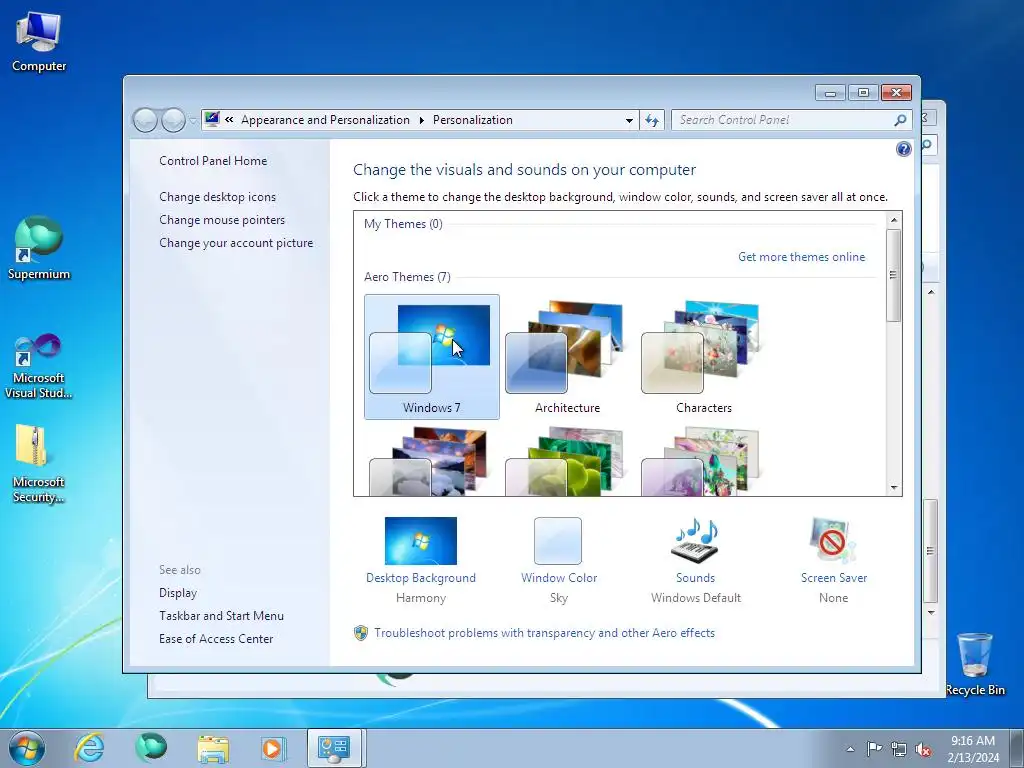This screenshot has height=768, width=1024.
Task: Open the Windows Start menu orb
Action: 27,748
